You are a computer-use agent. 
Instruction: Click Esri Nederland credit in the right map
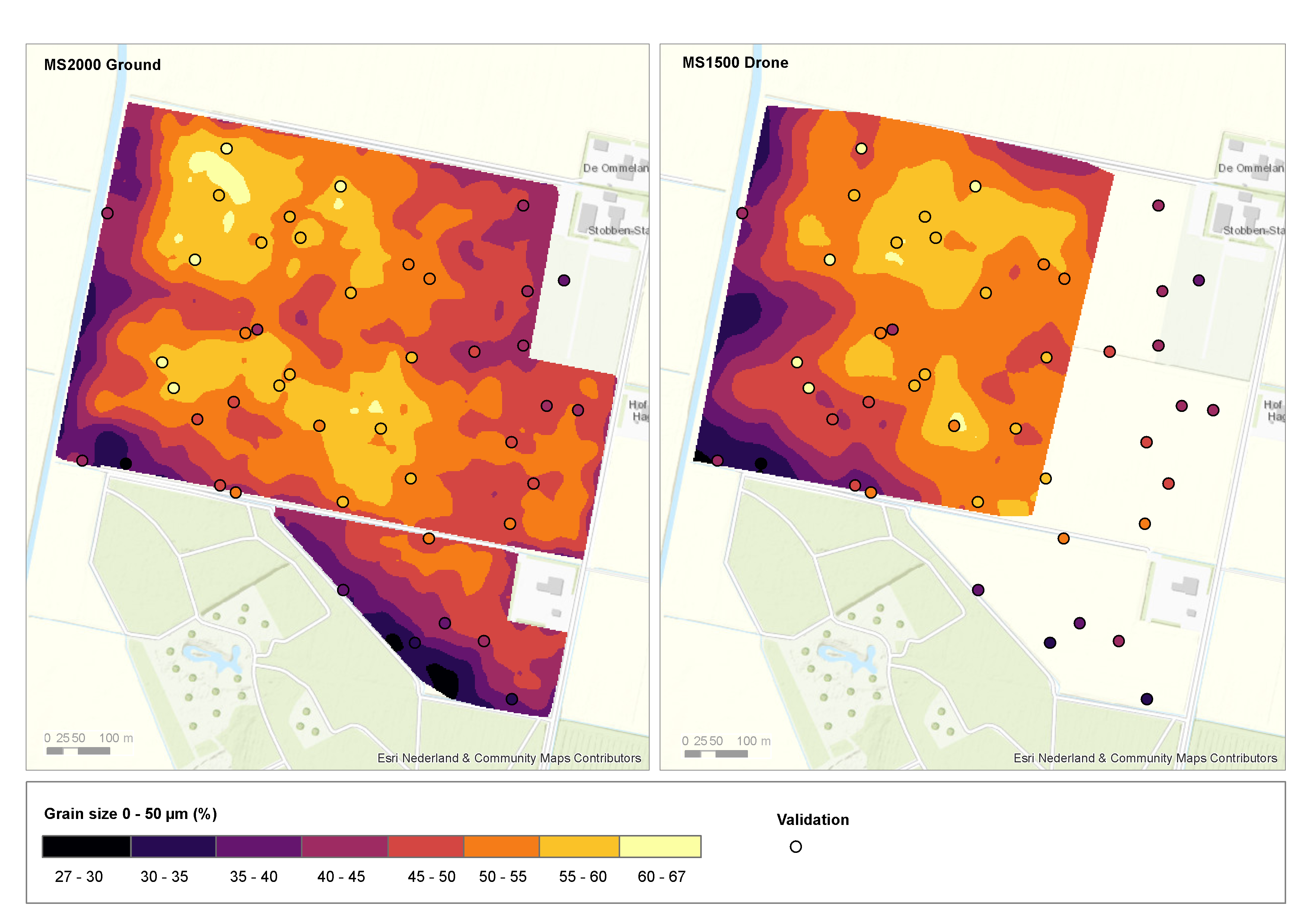1145,758
